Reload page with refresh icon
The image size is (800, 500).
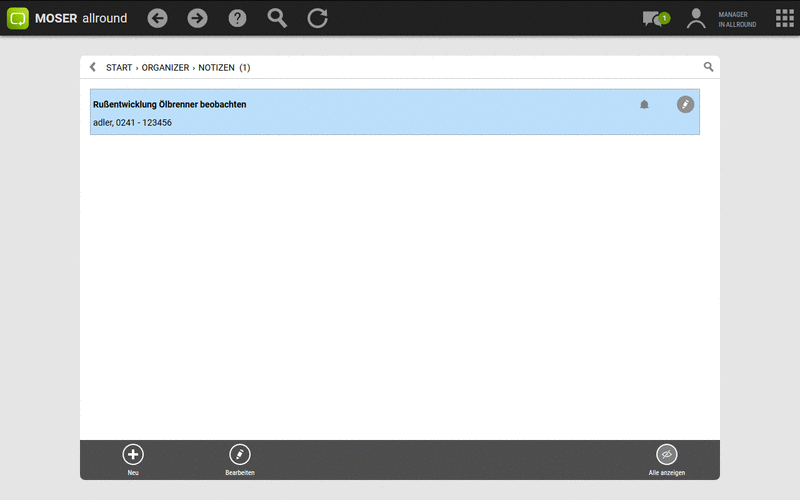317,18
